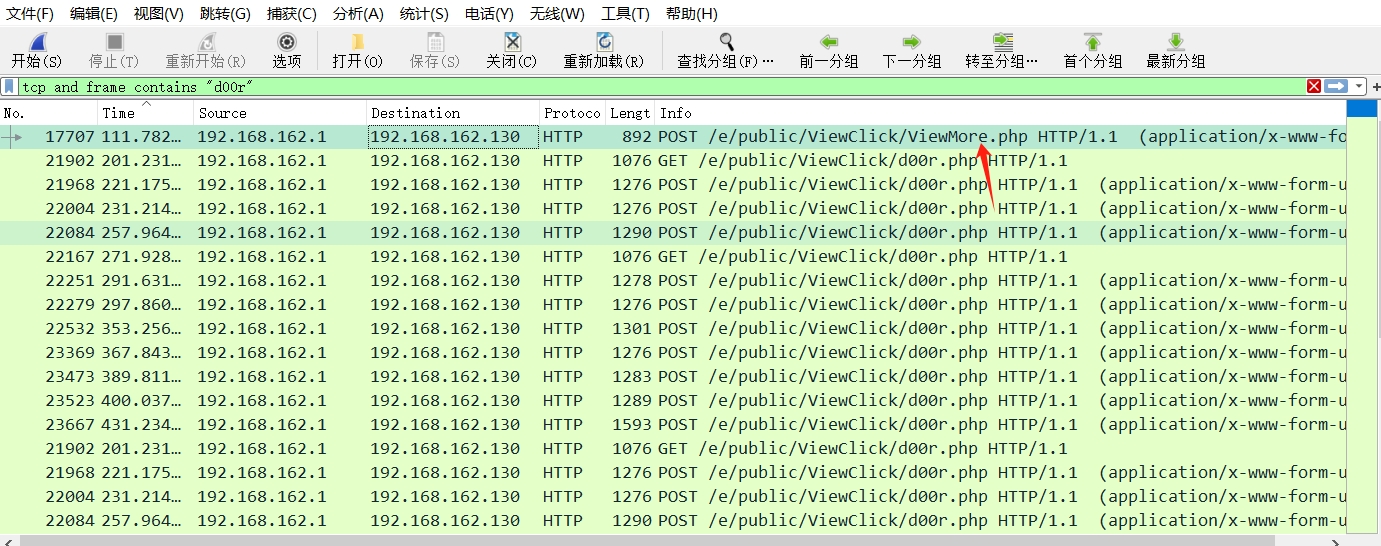This screenshot has width=1381, height=546.
Task: Open a capture file with 打开(O)
Action: click(x=357, y=42)
